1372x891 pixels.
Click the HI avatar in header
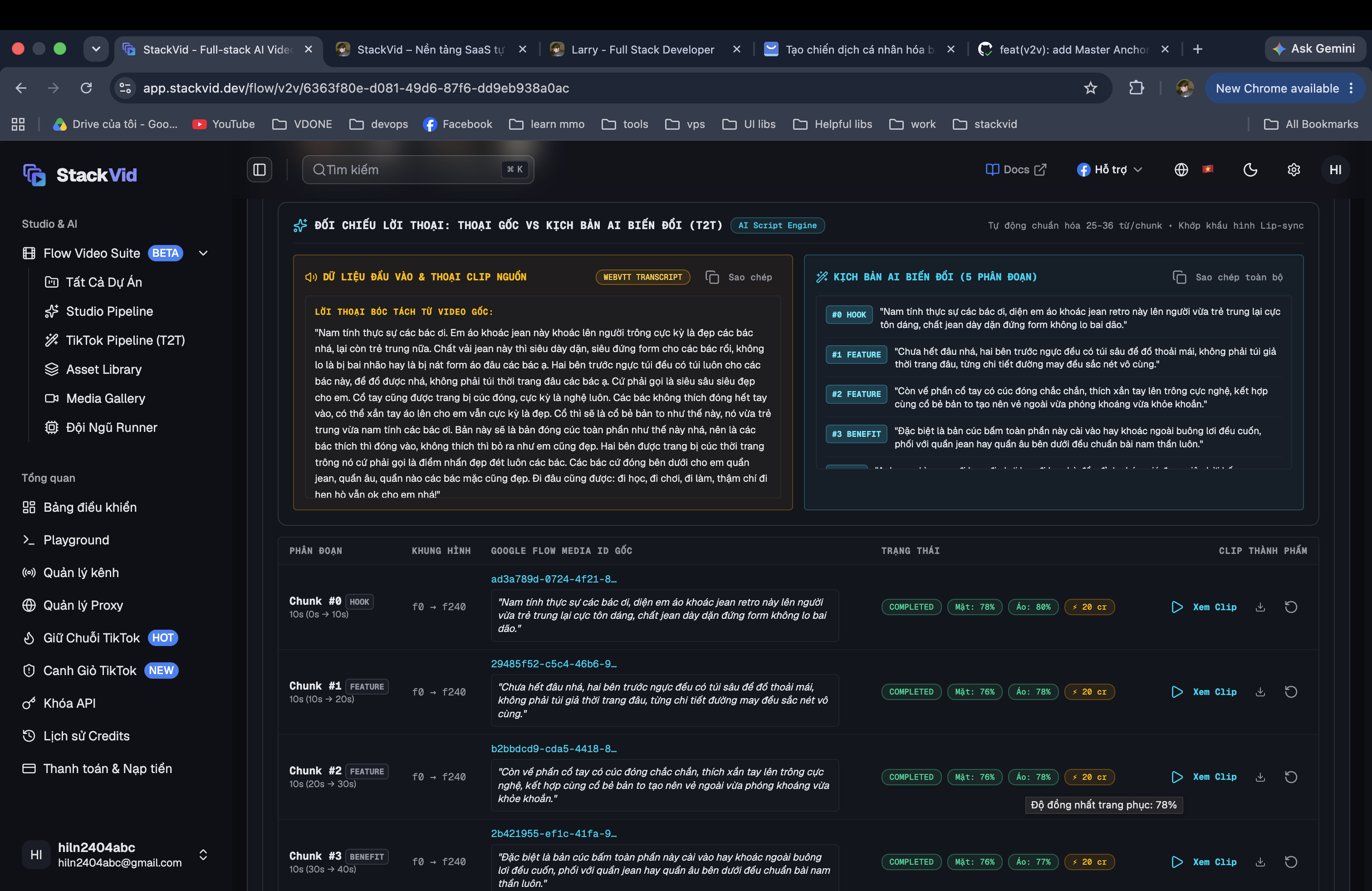click(1335, 169)
